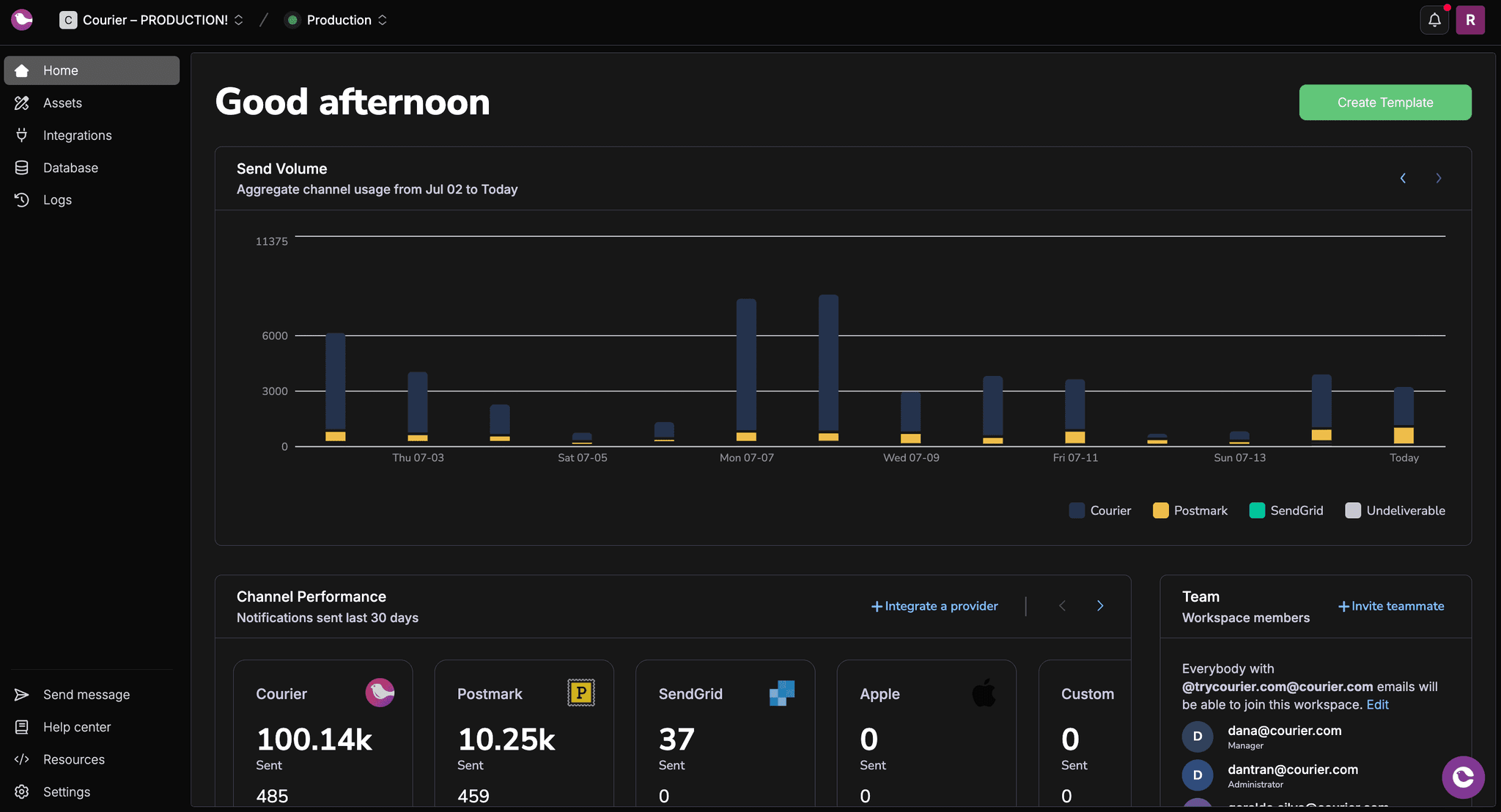Viewport: 1501px width, 812px height.
Task: Click the Send message paper plane icon
Action: click(x=22, y=695)
